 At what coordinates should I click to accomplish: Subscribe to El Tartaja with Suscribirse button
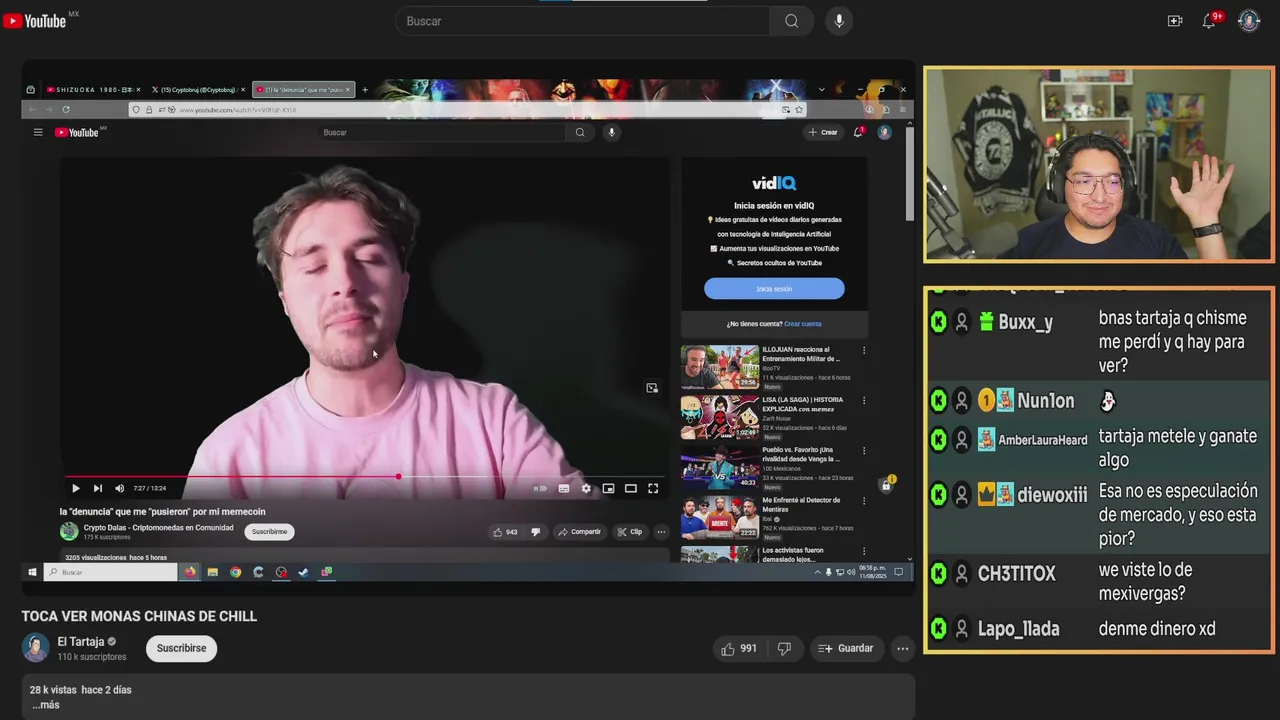[x=181, y=648]
